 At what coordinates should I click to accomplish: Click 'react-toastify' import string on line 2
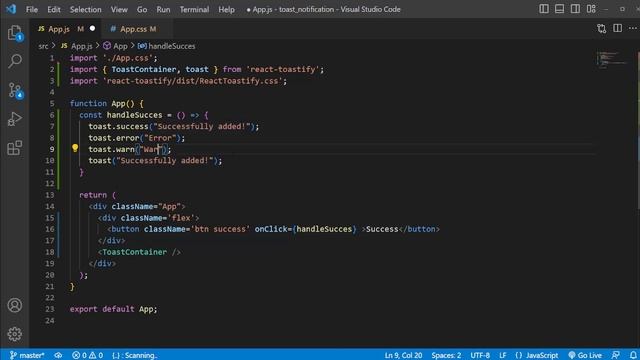pos(283,69)
